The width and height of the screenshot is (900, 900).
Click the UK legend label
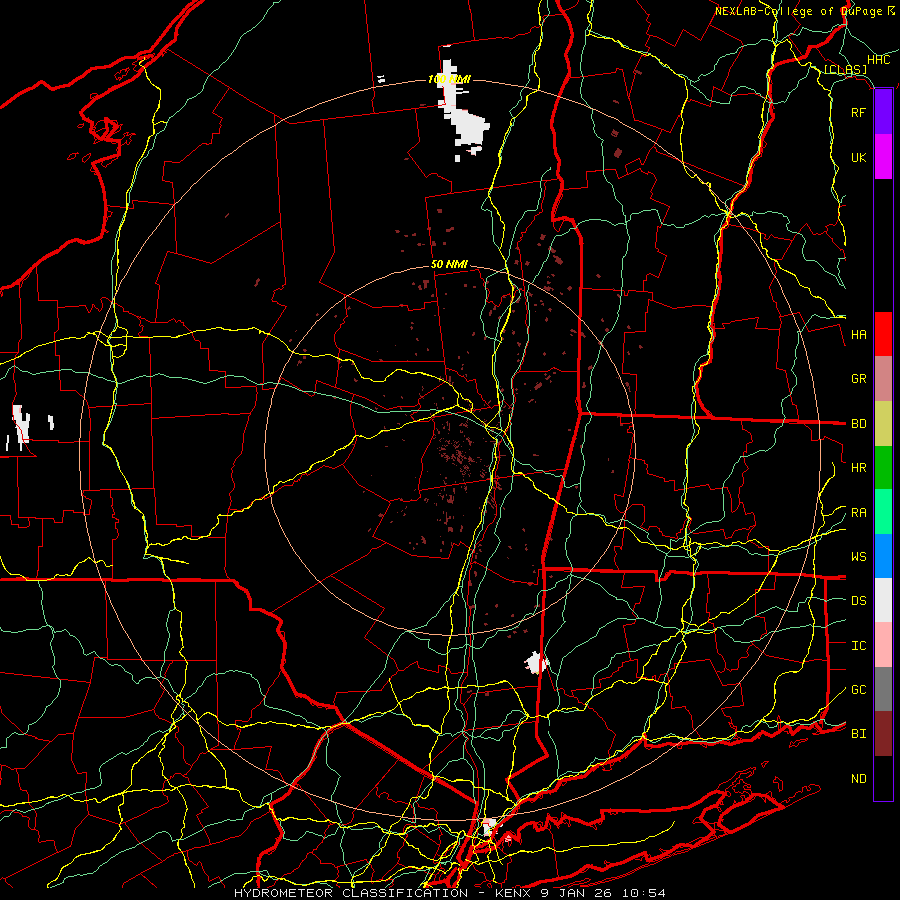click(x=859, y=157)
